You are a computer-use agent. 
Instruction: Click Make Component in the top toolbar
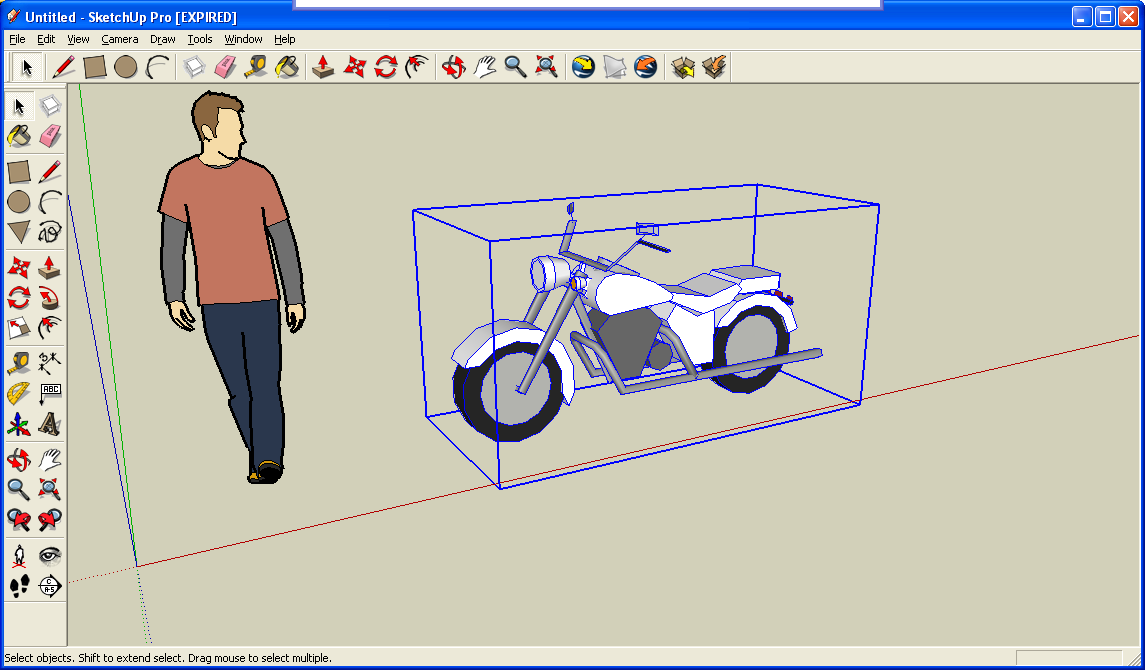[x=194, y=67]
